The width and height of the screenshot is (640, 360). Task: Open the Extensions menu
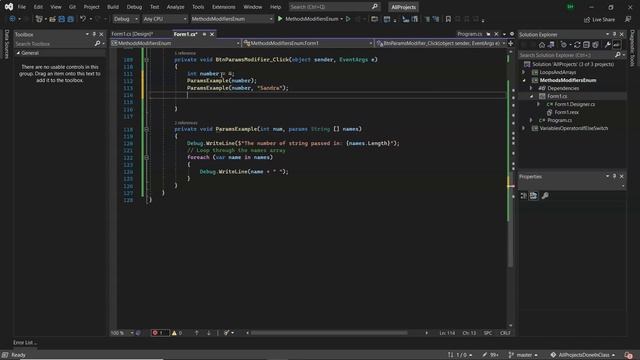click(224, 7)
